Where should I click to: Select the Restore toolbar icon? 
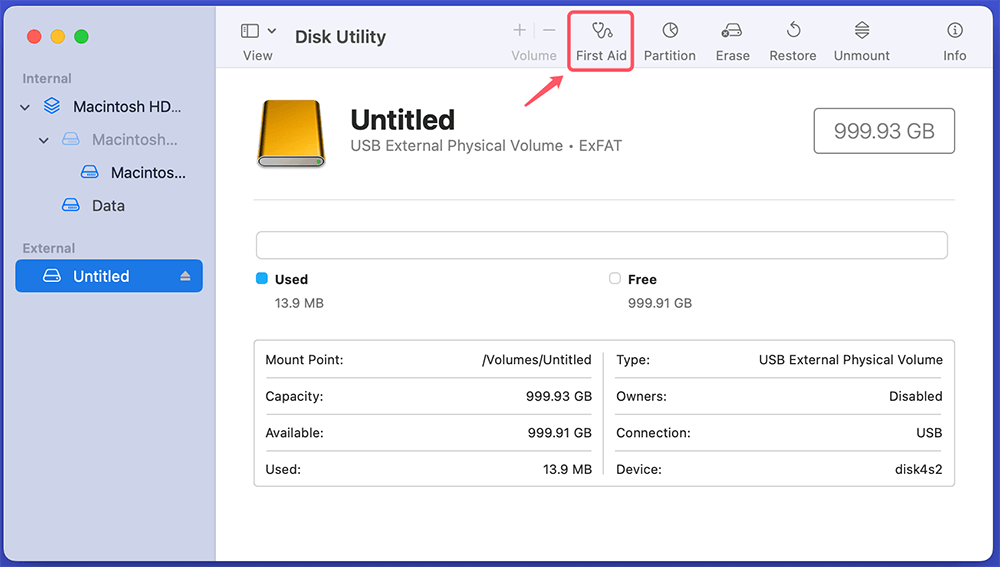coord(792,41)
